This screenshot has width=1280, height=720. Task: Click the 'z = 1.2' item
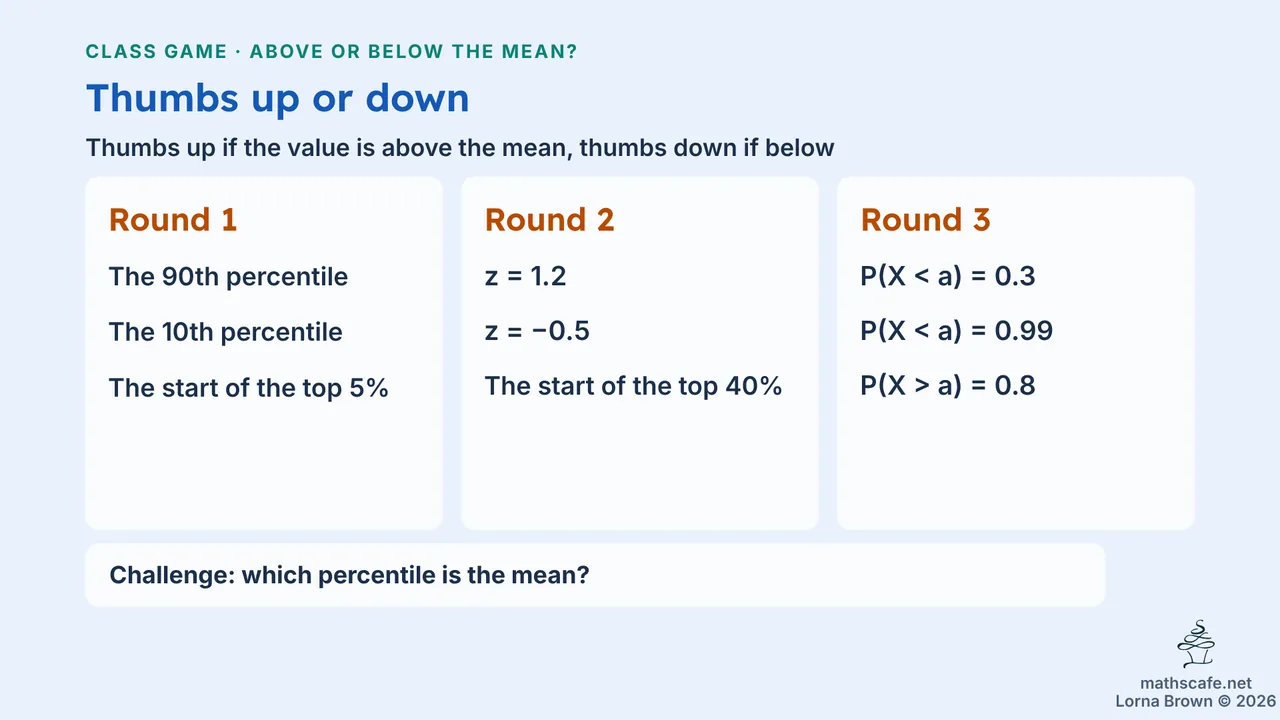click(526, 276)
